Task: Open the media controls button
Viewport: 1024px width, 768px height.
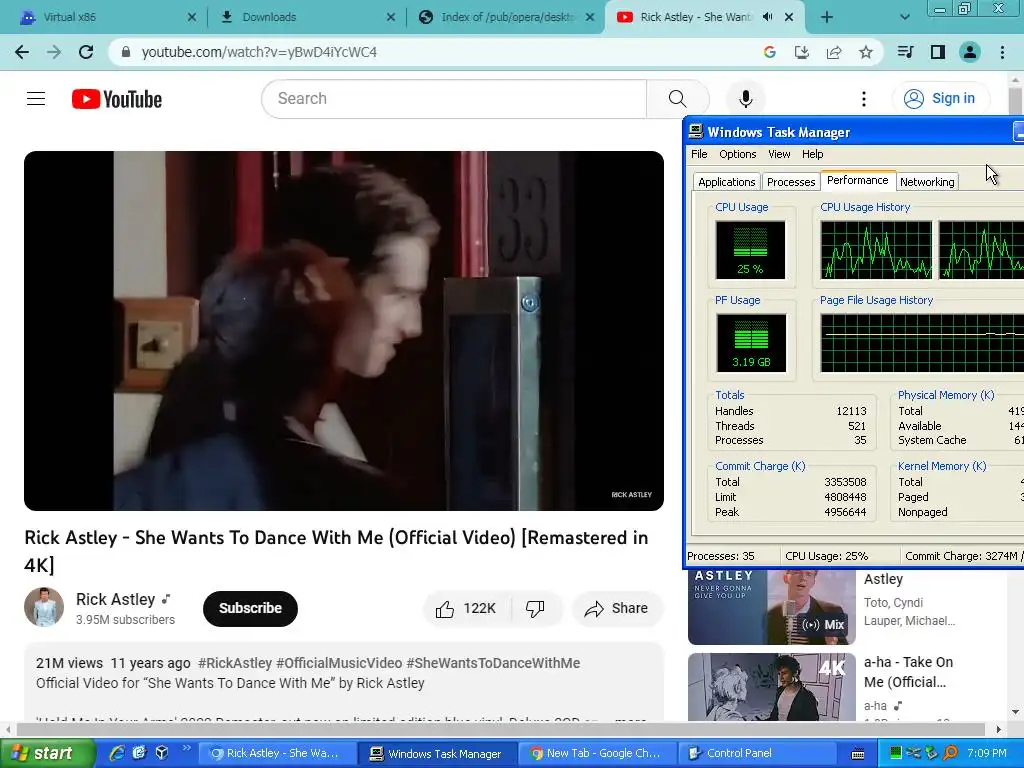Action: (x=905, y=52)
